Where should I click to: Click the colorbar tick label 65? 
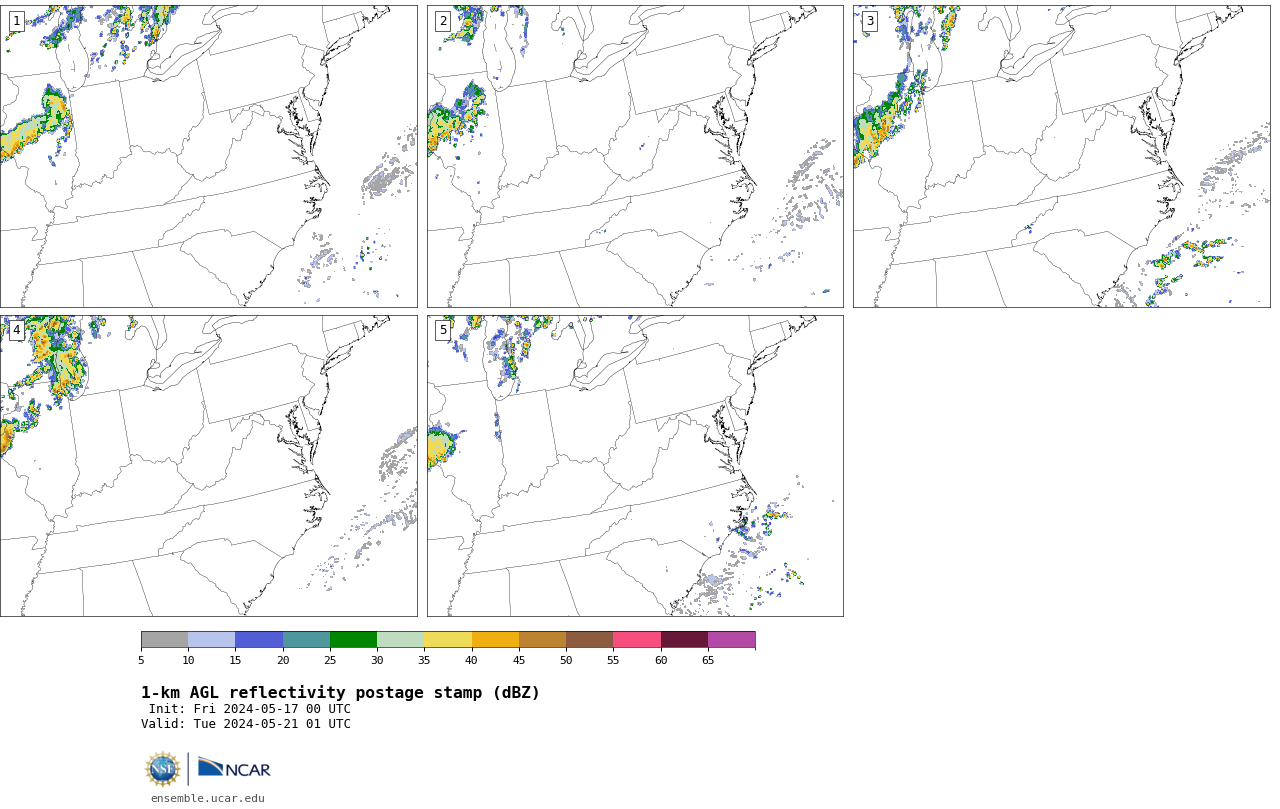708,660
